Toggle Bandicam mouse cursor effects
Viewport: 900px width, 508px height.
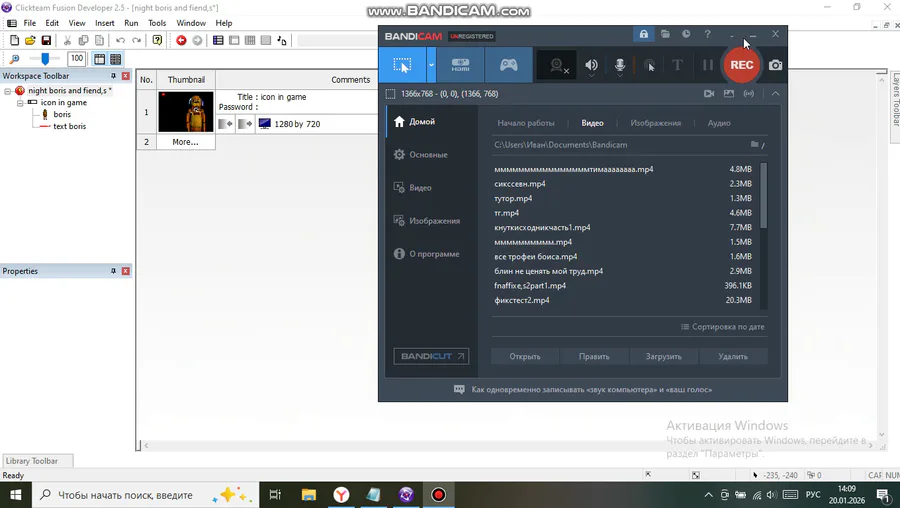(649, 65)
